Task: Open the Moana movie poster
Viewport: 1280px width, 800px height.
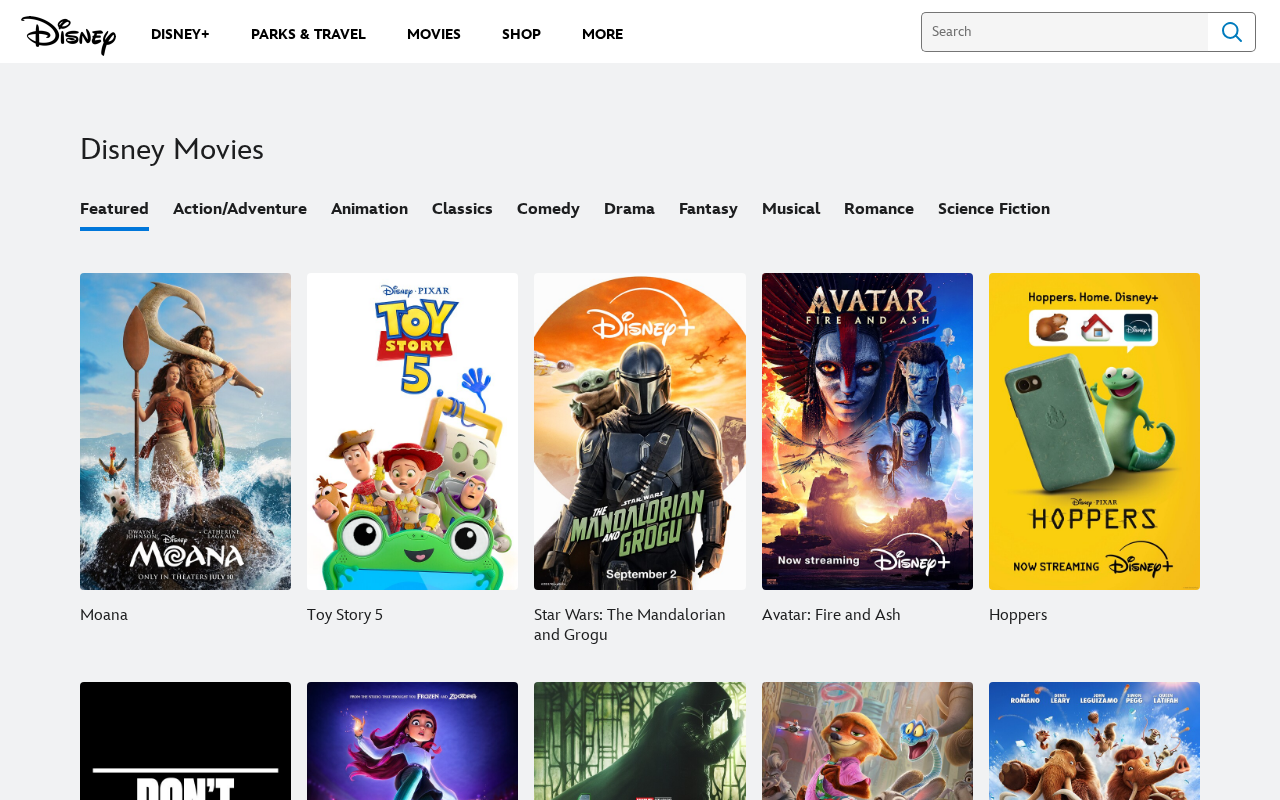Action: (x=185, y=431)
